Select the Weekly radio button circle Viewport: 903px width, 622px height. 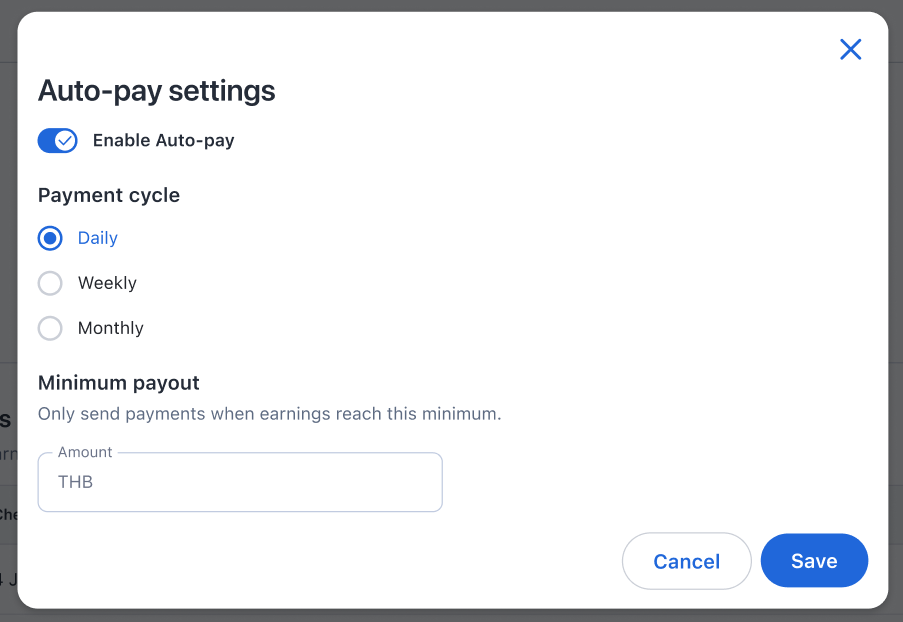tap(50, 283)
